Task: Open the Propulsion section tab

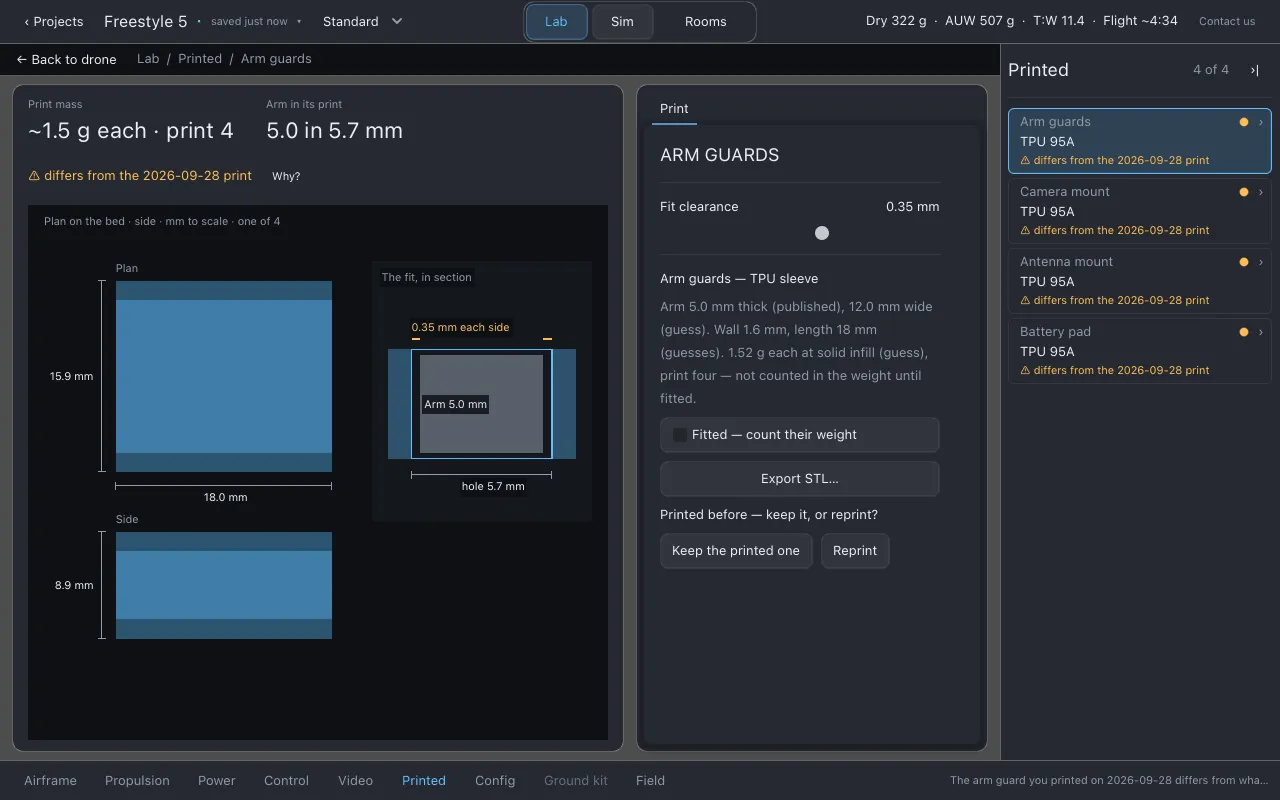Action: [137, 781]
